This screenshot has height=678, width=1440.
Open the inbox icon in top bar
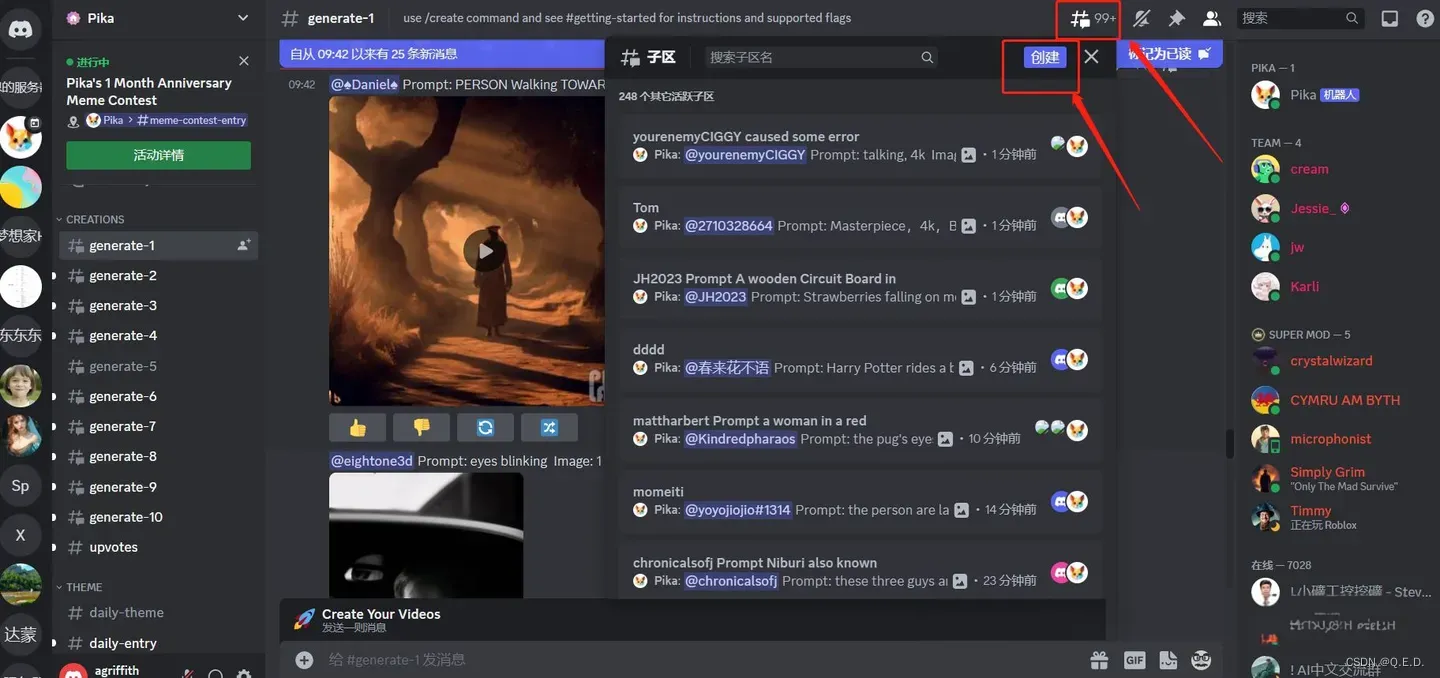point(1390,18)
